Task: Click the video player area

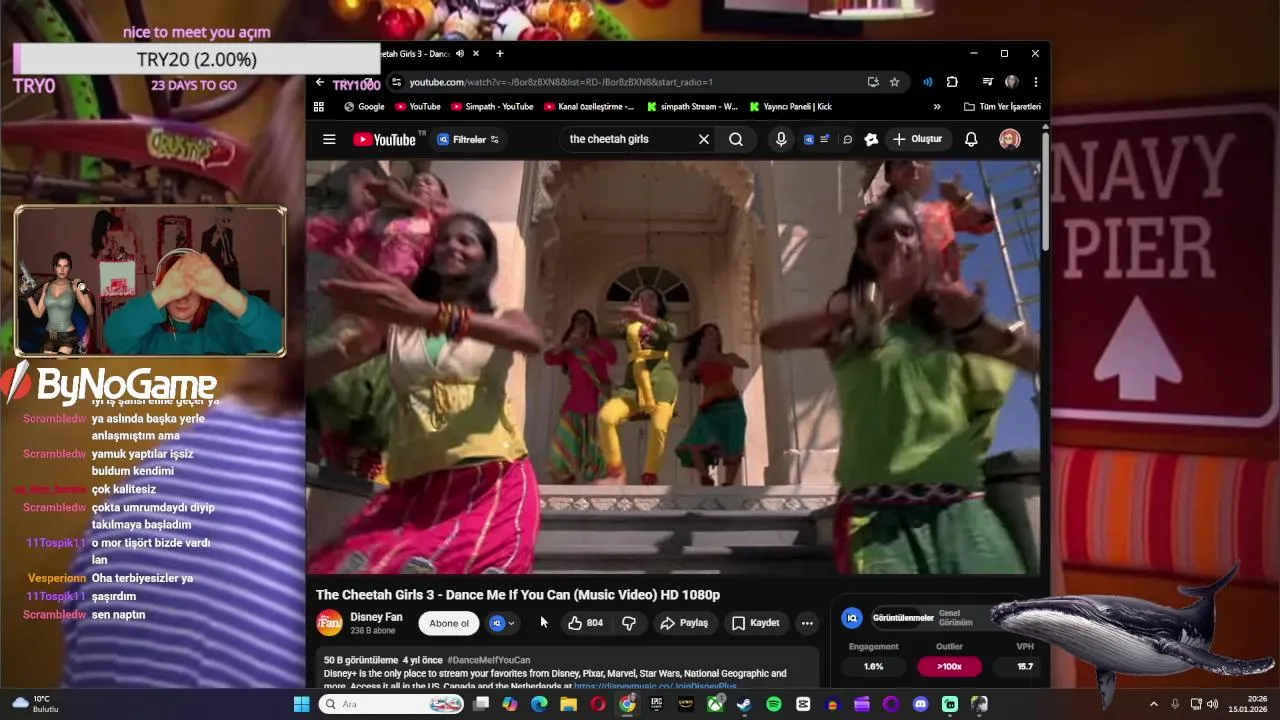Action: click(673, 367)
